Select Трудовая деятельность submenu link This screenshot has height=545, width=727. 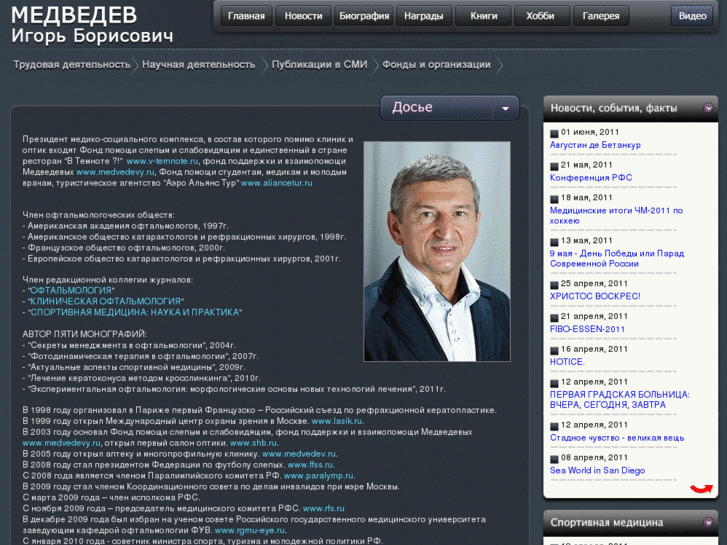[x=71, y=64]
